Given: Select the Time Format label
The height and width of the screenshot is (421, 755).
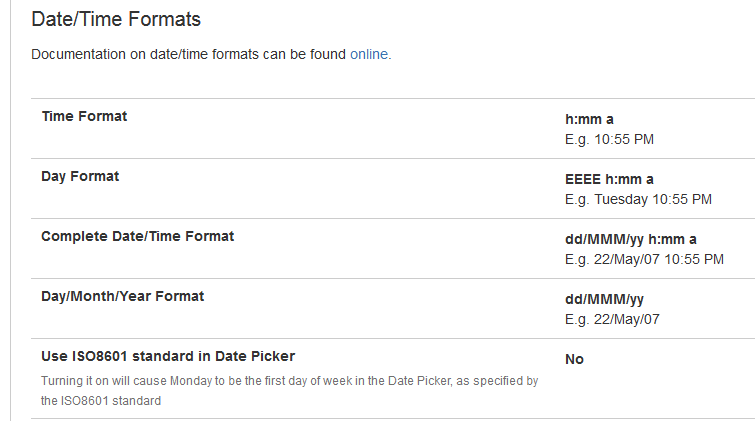Looking at the screenshot, I should click(84, 116).
